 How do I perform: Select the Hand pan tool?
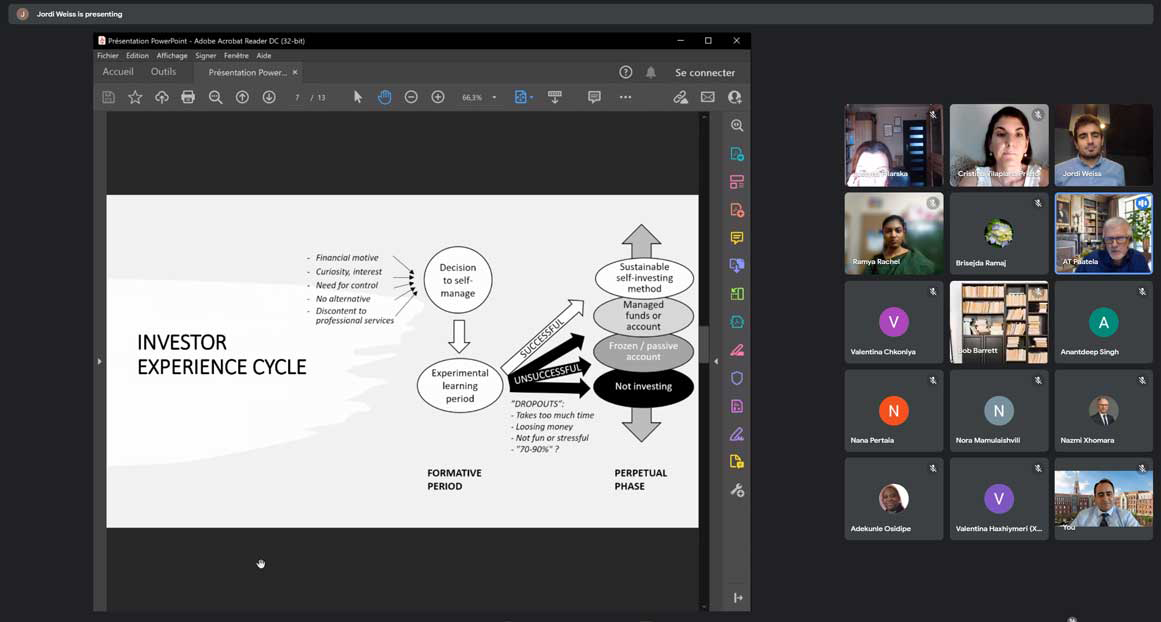(x=384, y=97)
